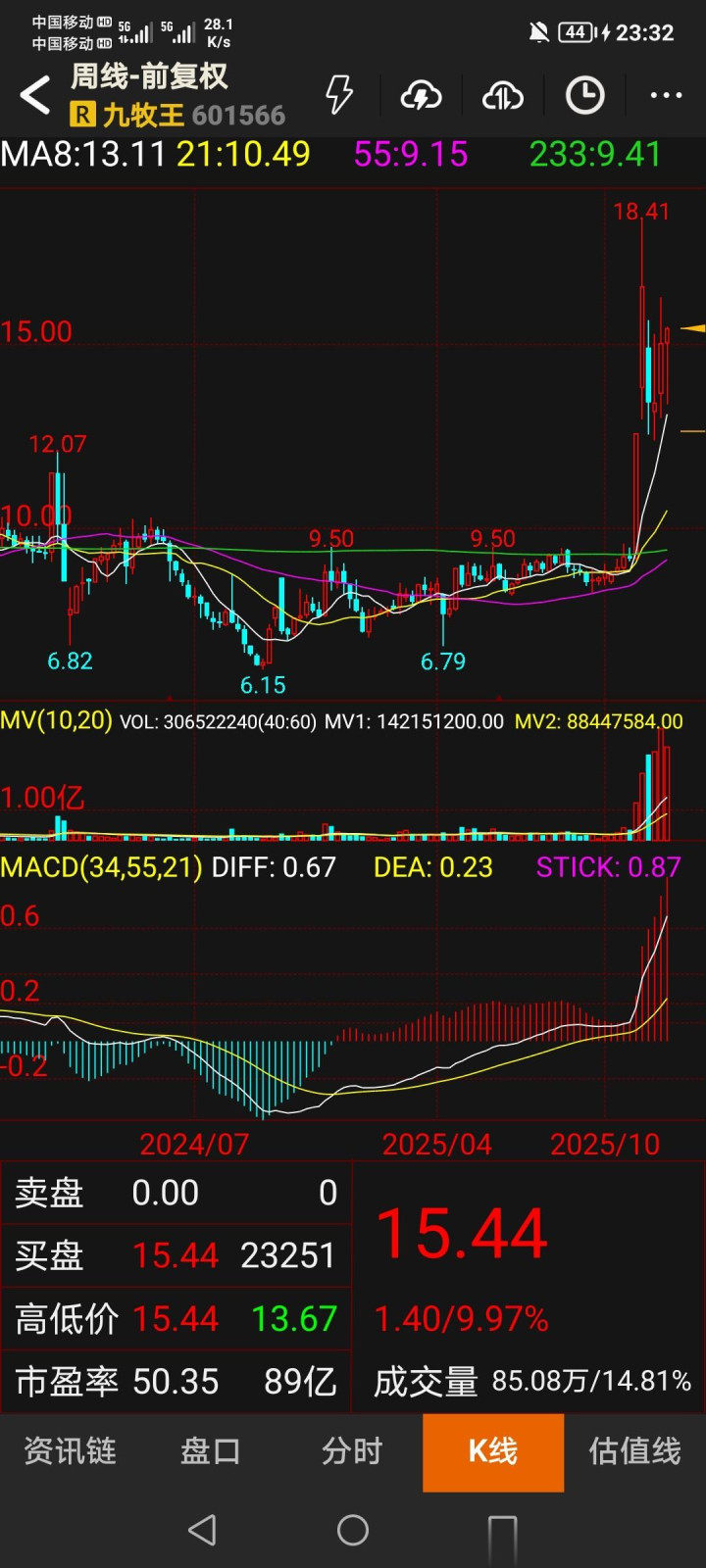Tap the Android back navigation button
Screen dimensions: 706x1568
[202, 1530]
